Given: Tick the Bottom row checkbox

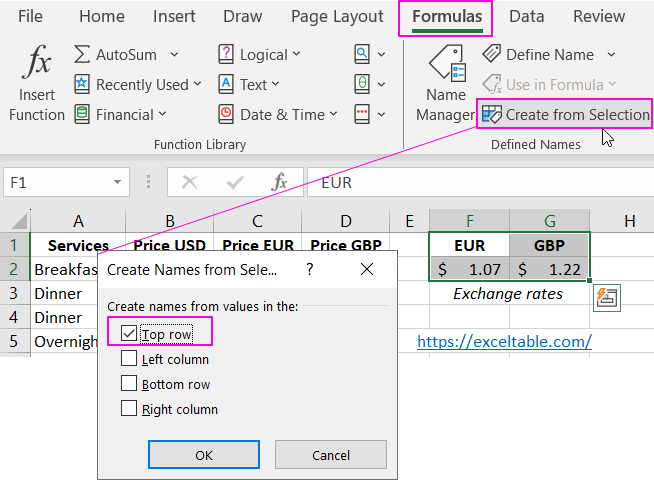Looking at the screenshot, I should coord(129,384).
